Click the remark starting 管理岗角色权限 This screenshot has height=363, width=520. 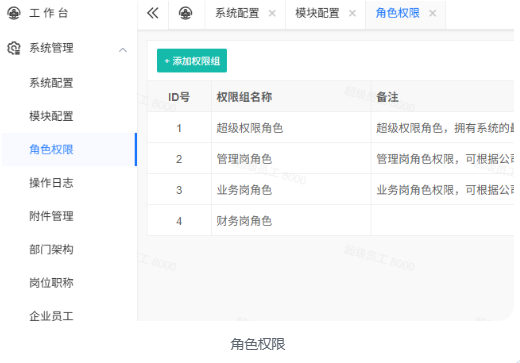(x=445, y=159)
